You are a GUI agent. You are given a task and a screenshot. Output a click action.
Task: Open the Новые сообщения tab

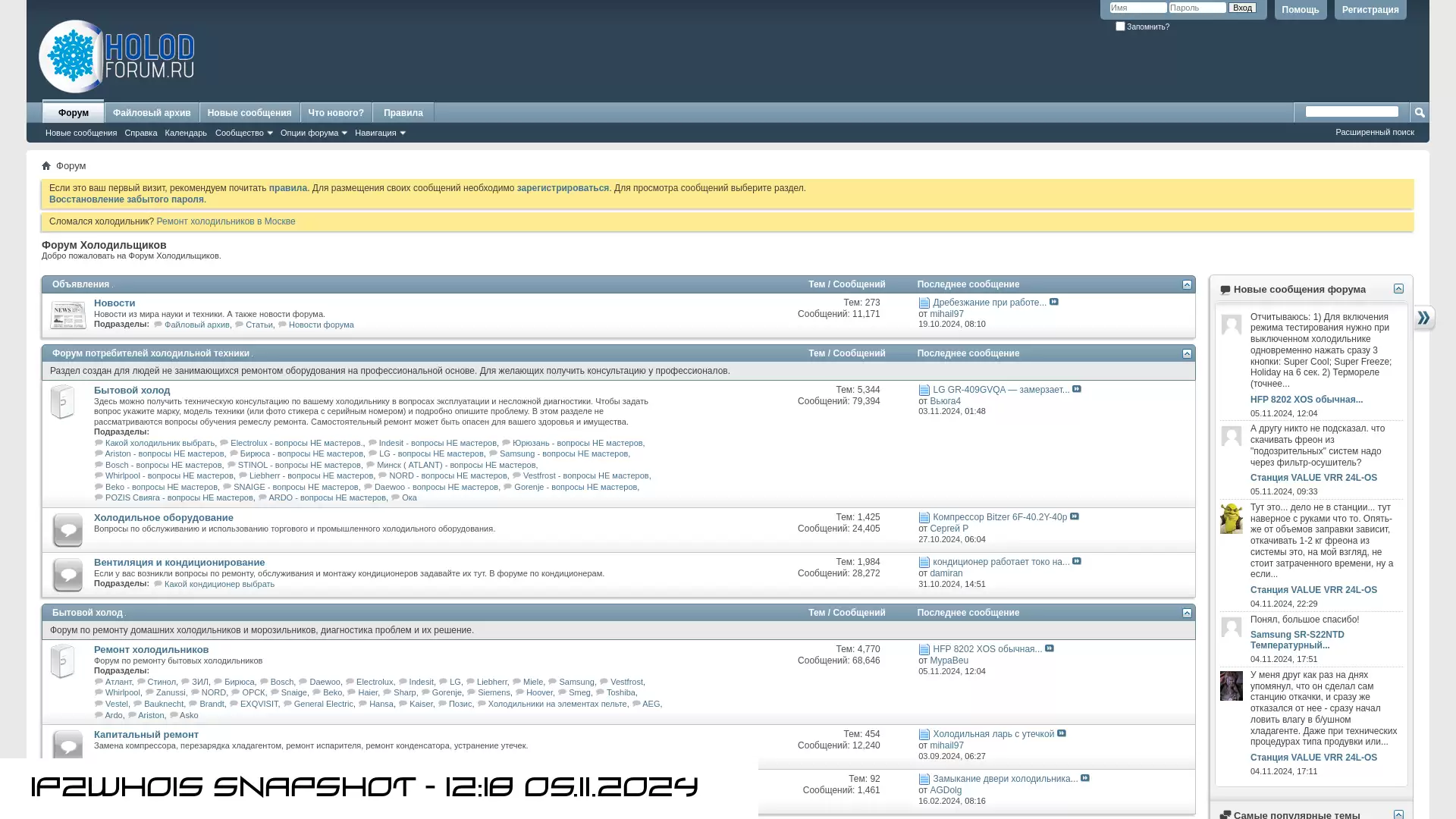point(249,112)
